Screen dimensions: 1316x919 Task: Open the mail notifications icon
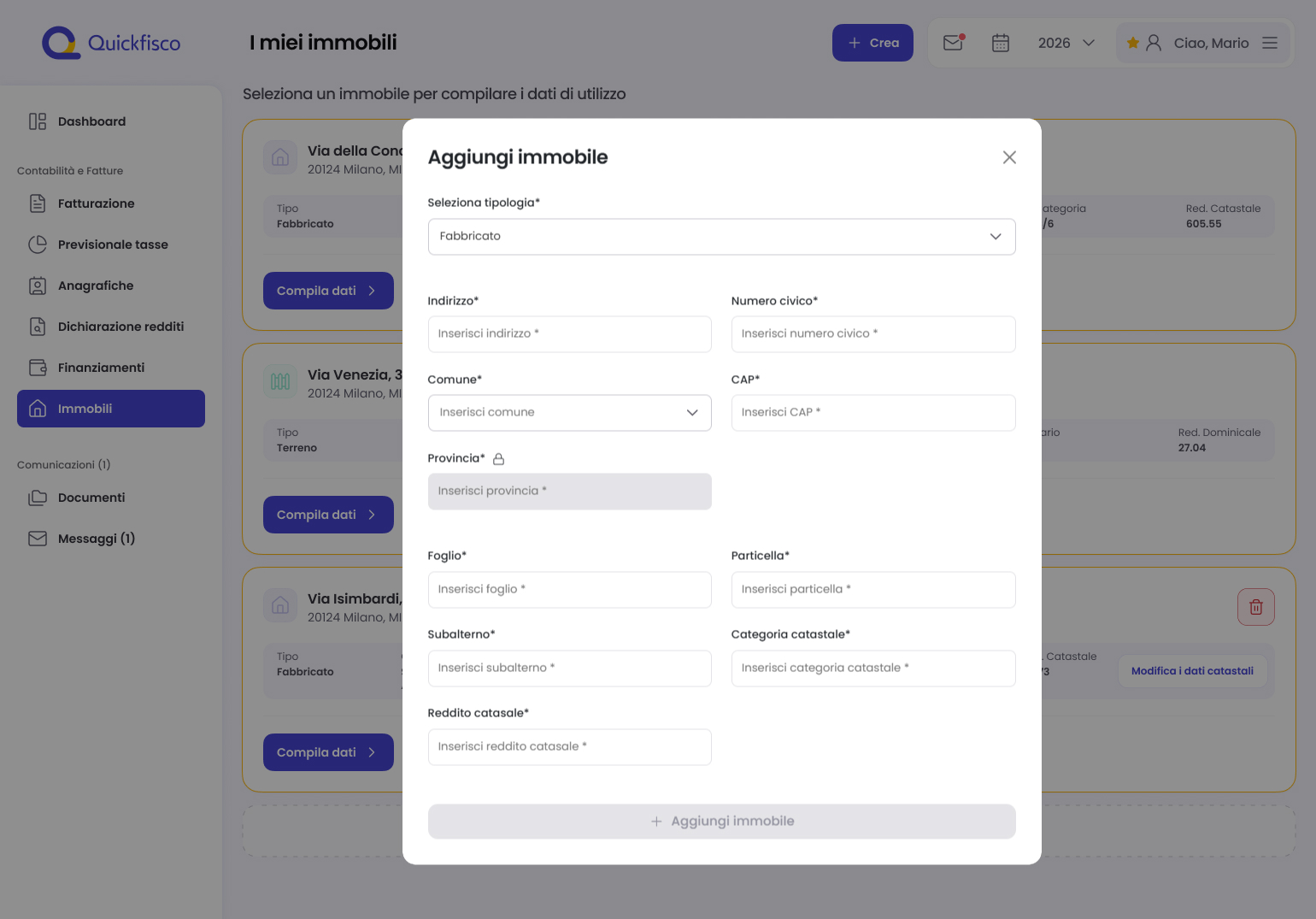click(953, 43)
